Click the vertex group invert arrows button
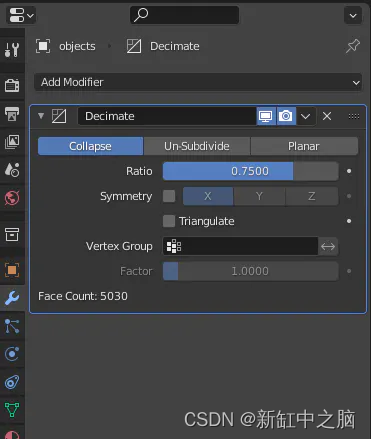The height and width of the screenshot is (439, 371). click(328, 246)
